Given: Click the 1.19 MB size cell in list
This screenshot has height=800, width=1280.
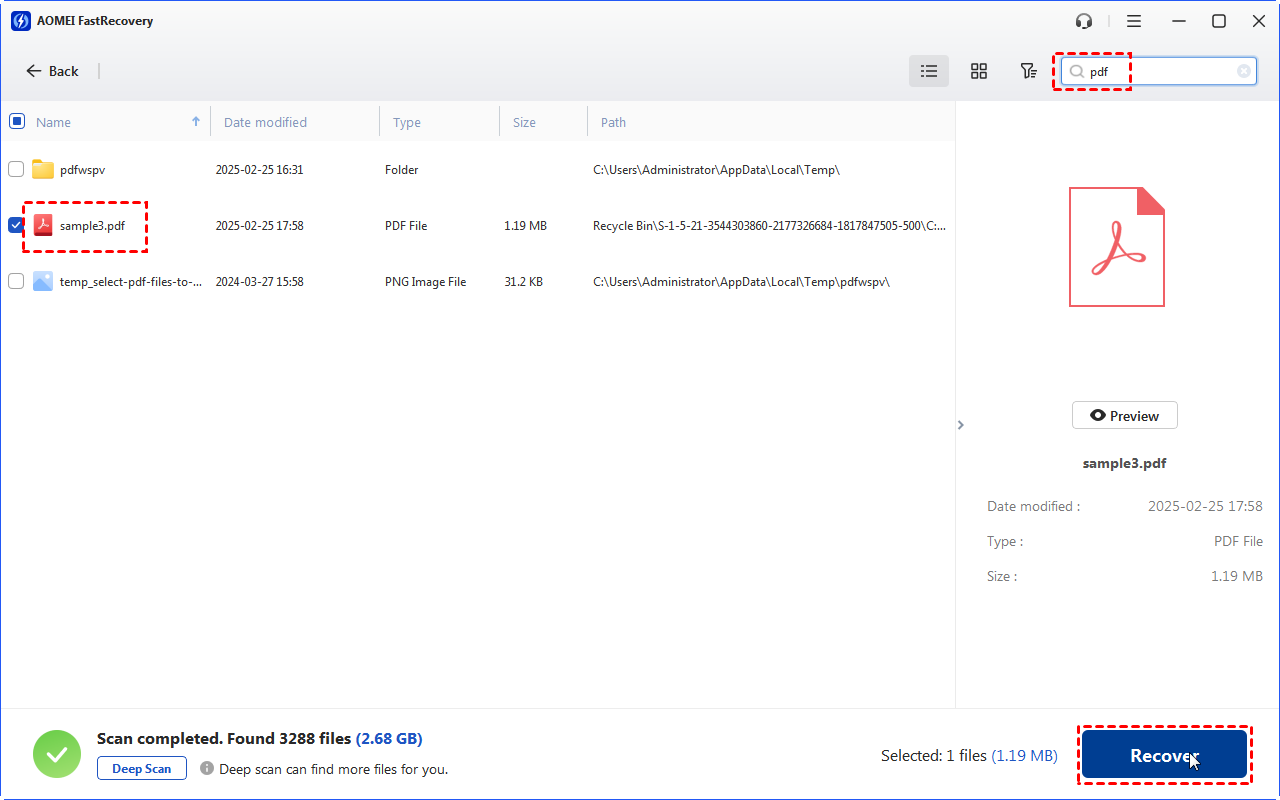Looking at the screenshot, I should point(525,226).
